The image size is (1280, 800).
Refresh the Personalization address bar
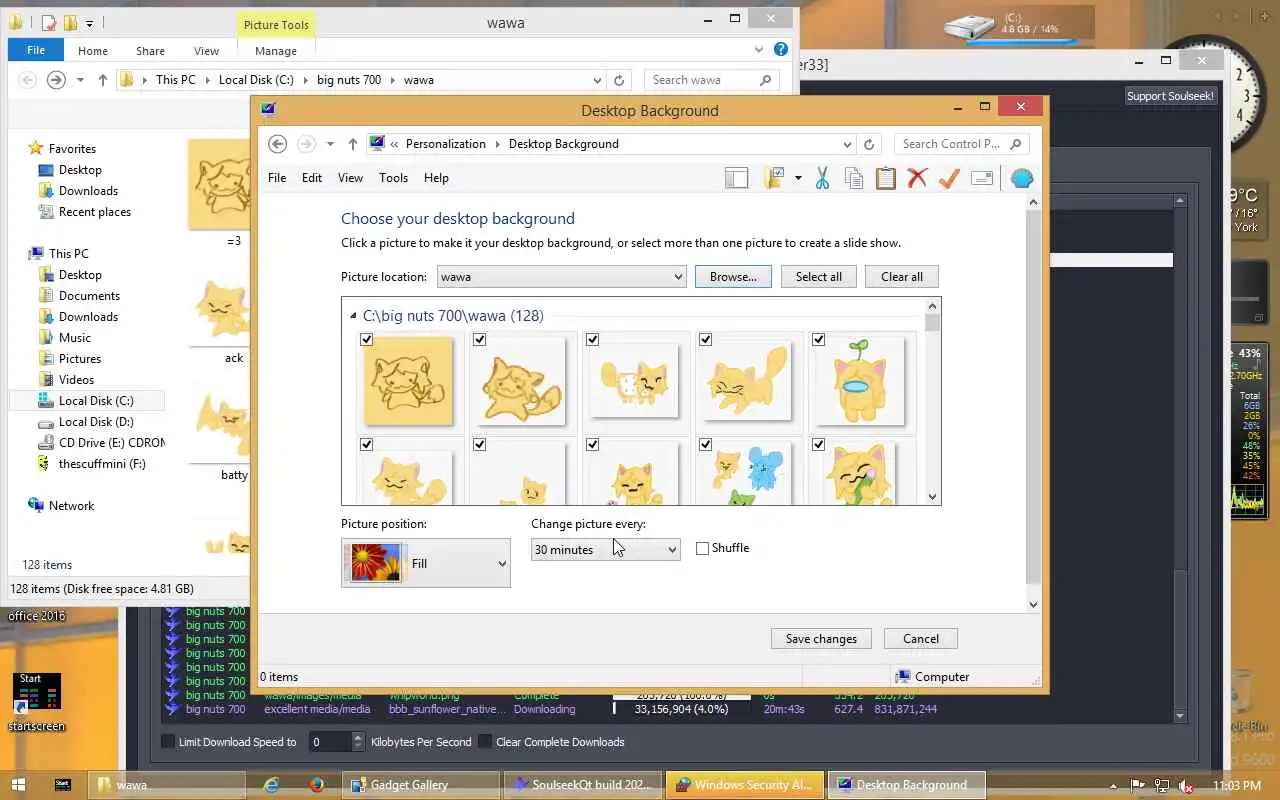click(869, 144)
